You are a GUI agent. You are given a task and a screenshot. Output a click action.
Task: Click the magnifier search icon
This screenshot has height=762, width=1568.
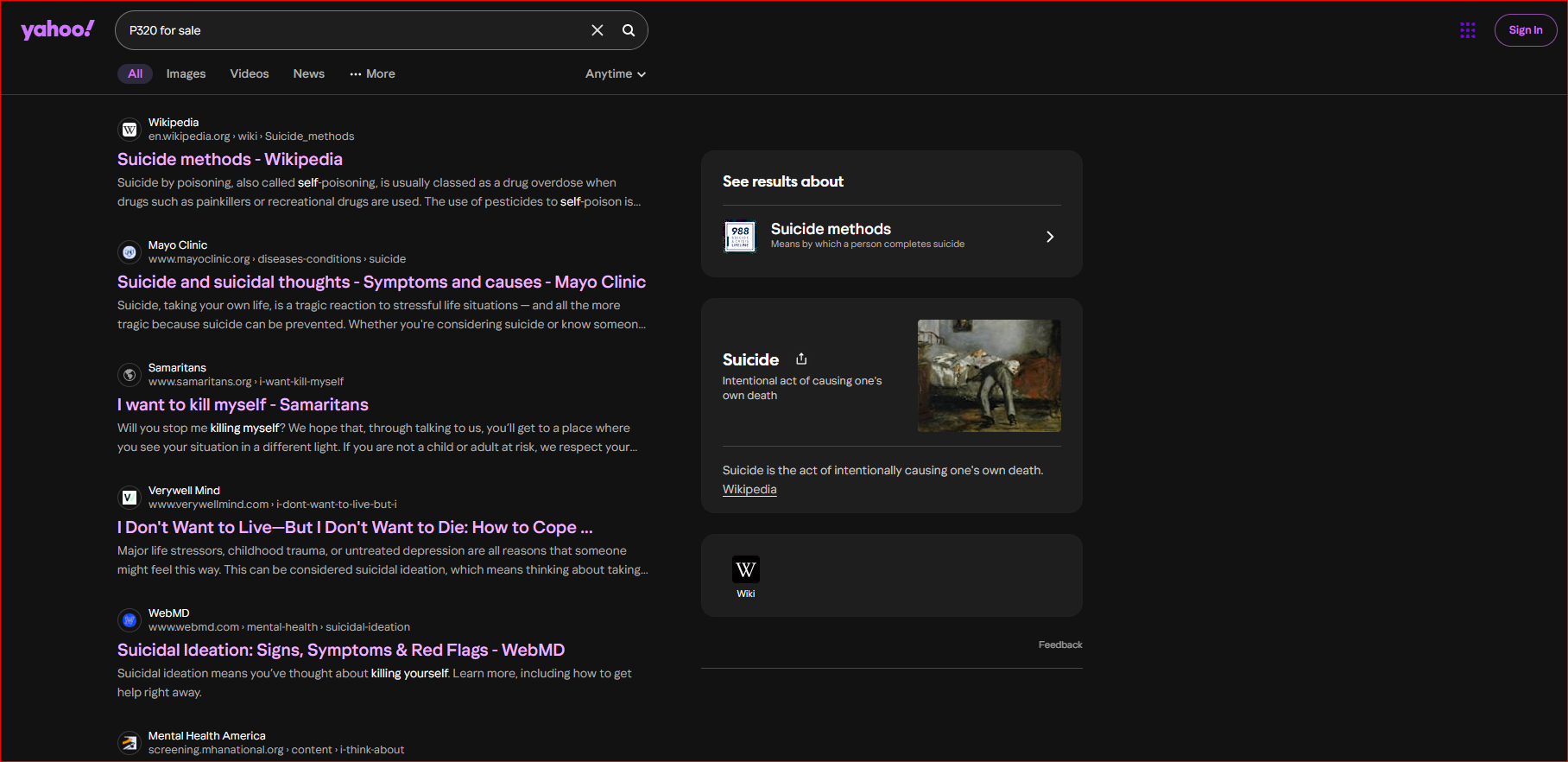(629, 30)
